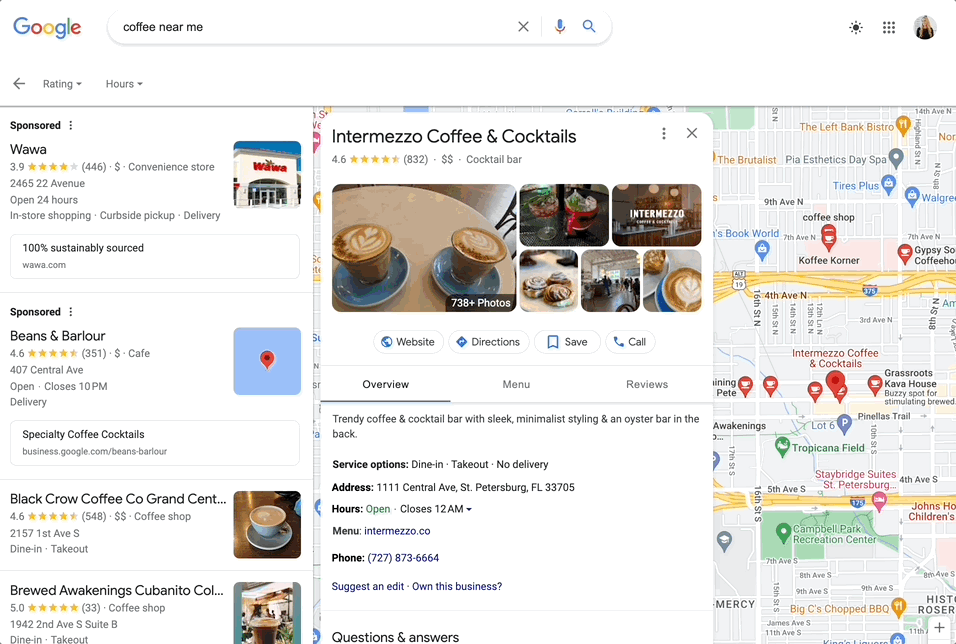The image size is (956, 644).
Task: Open Black Crow Coffee Co Grand Central listing
Action: 118,499
